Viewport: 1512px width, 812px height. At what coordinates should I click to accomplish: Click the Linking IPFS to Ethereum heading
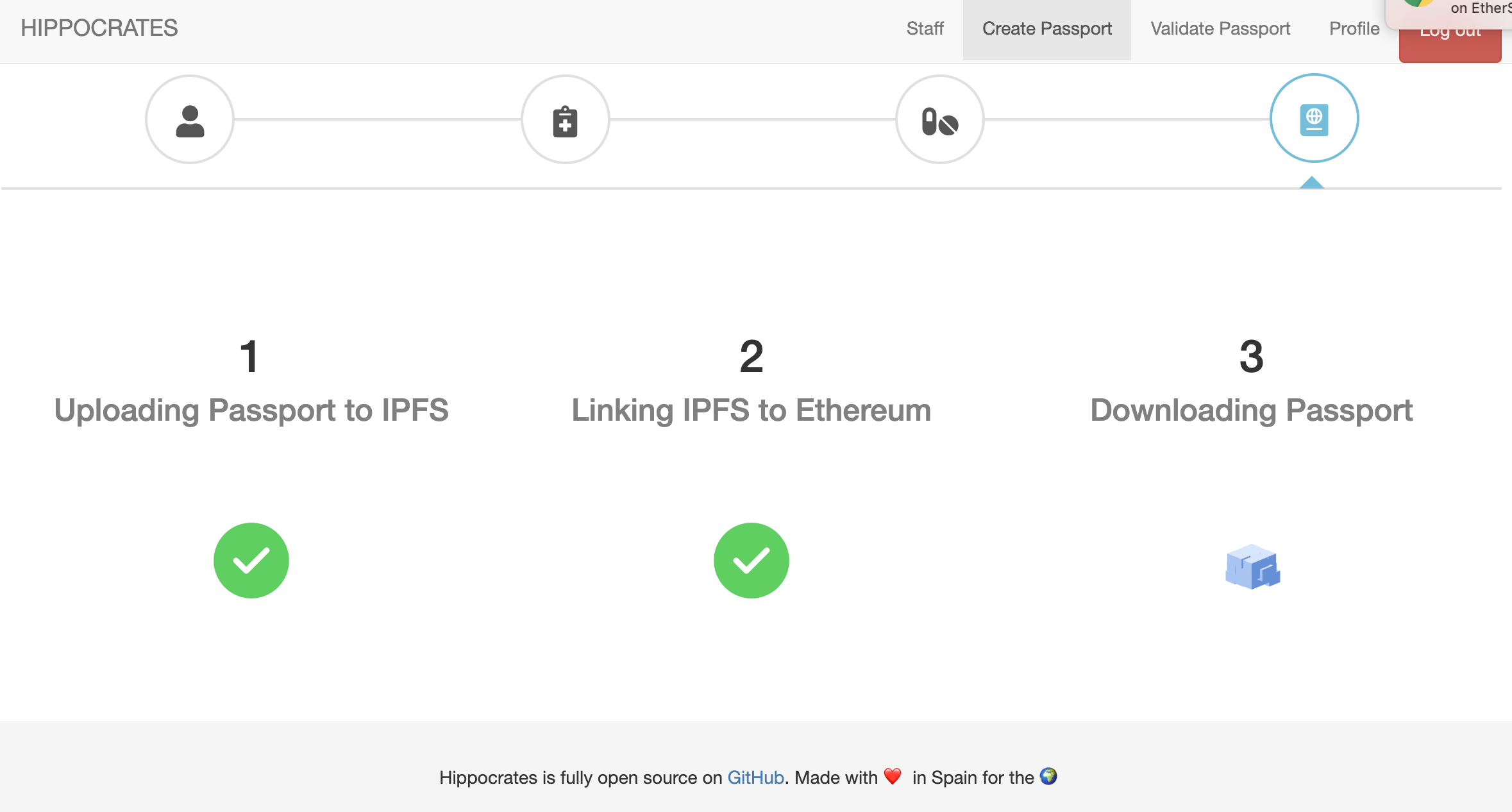click(x=751, y=410)
